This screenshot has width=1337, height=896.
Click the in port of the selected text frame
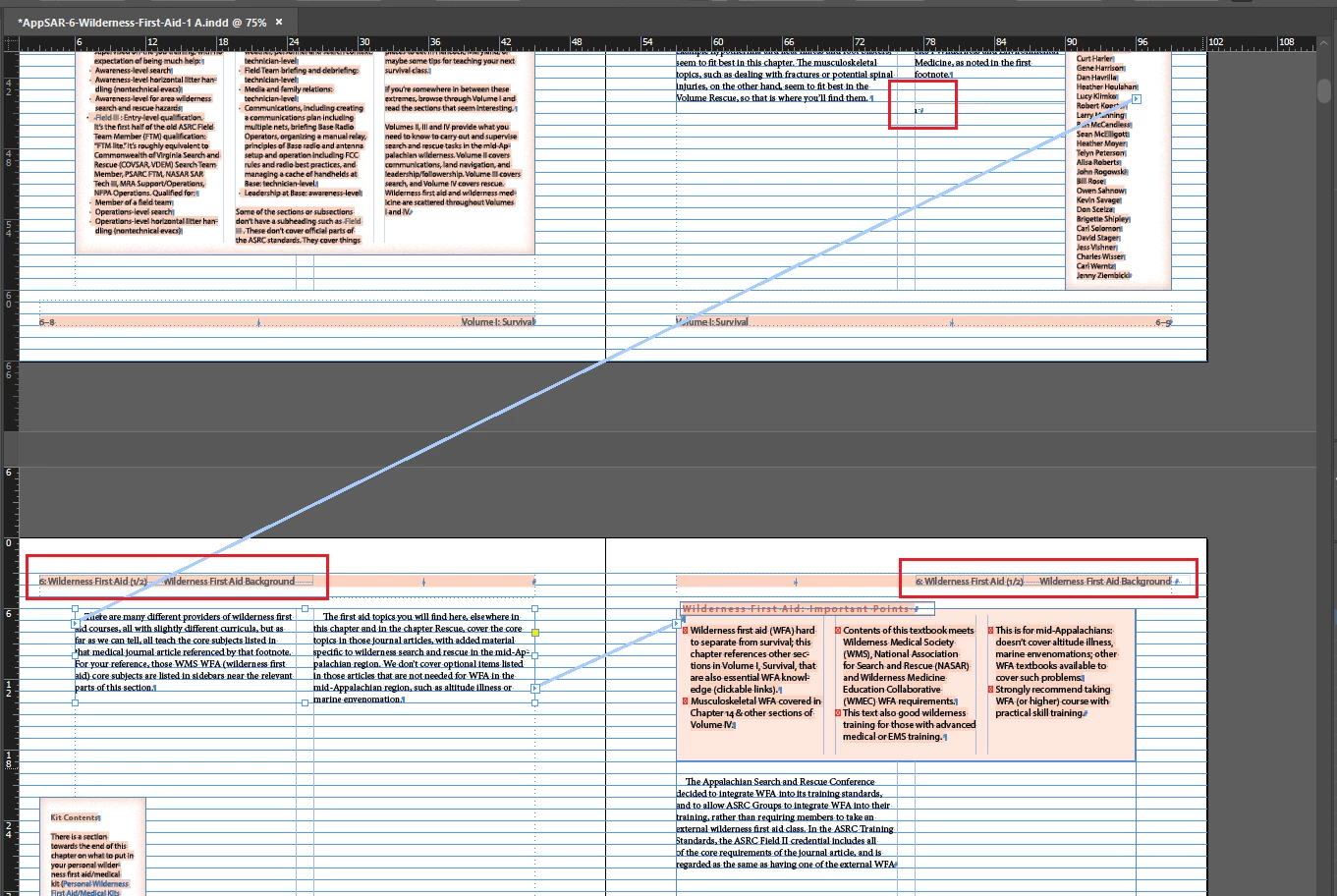click(x=76, y=623)
